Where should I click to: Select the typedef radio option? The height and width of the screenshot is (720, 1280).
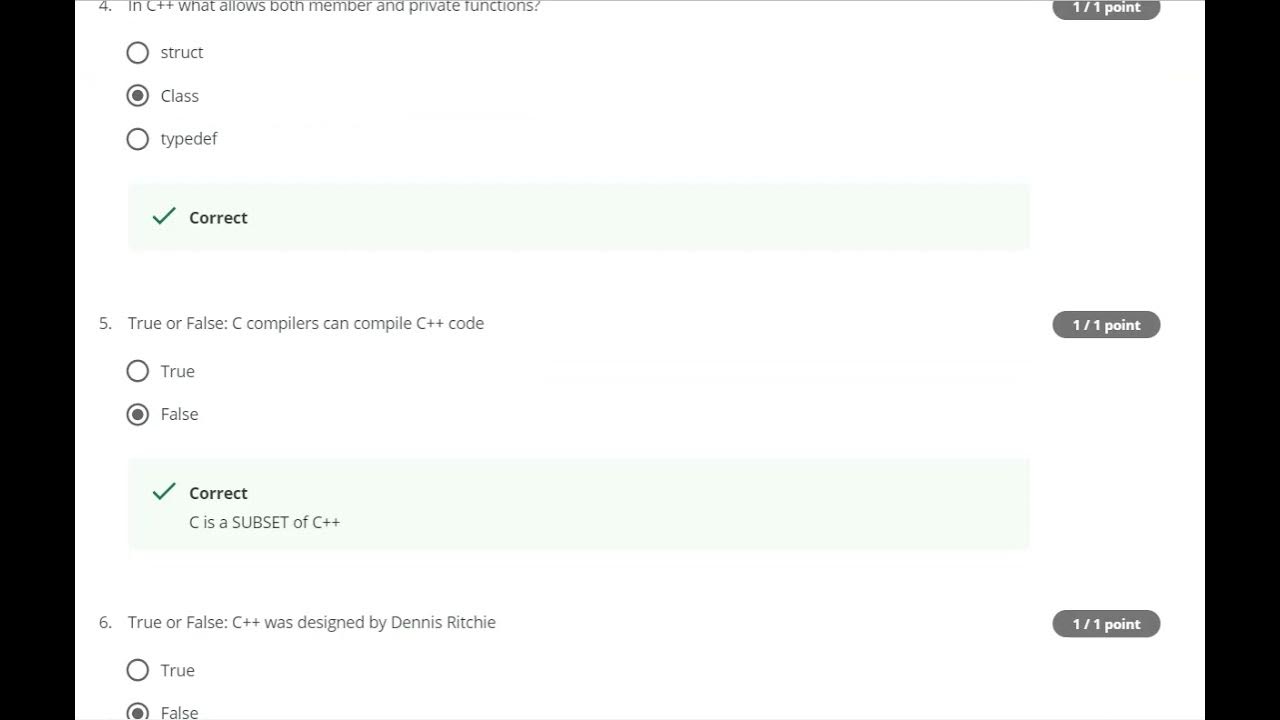(138, 139)
